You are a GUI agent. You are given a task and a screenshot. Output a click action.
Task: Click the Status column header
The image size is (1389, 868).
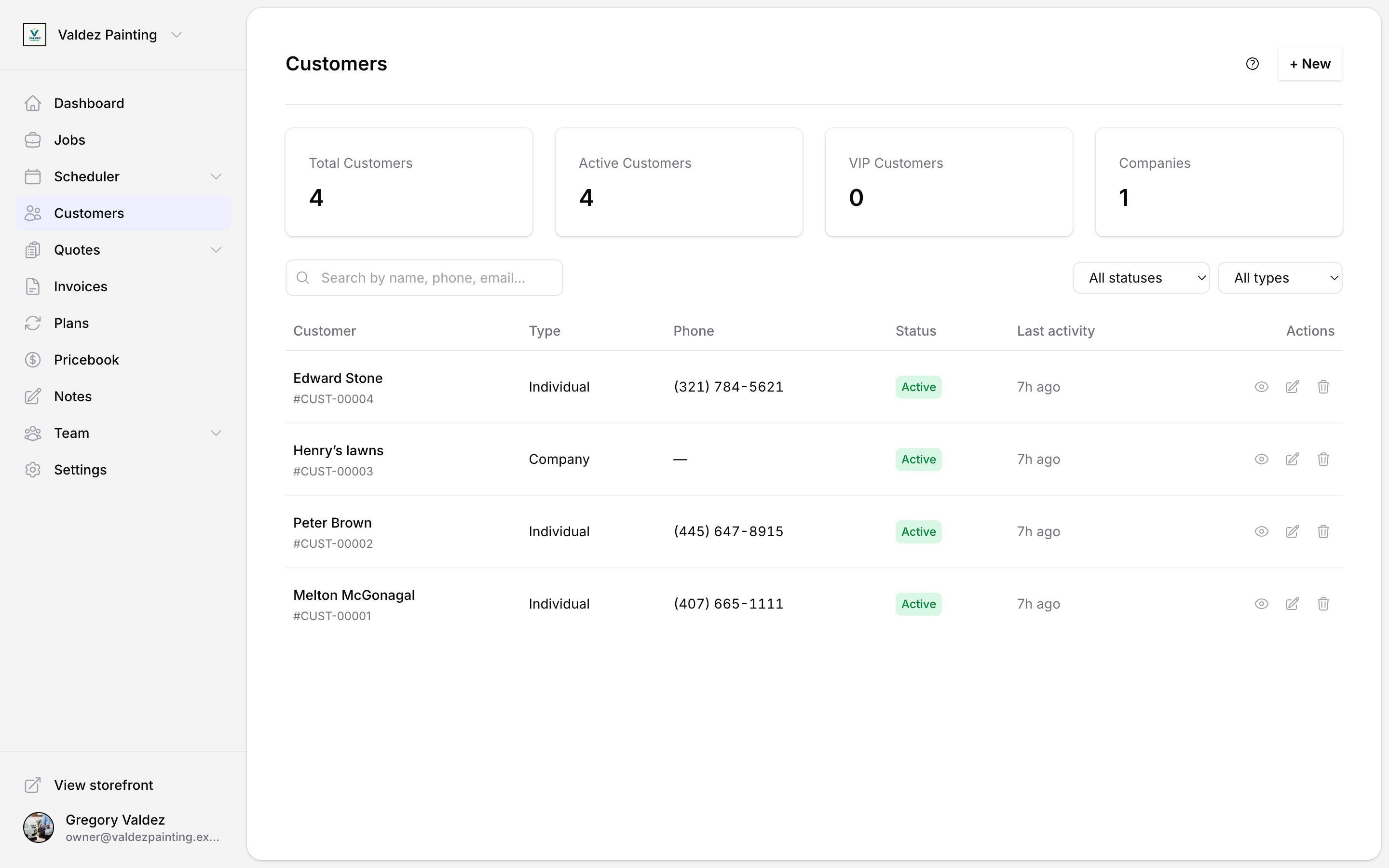[x=915, y=331]
